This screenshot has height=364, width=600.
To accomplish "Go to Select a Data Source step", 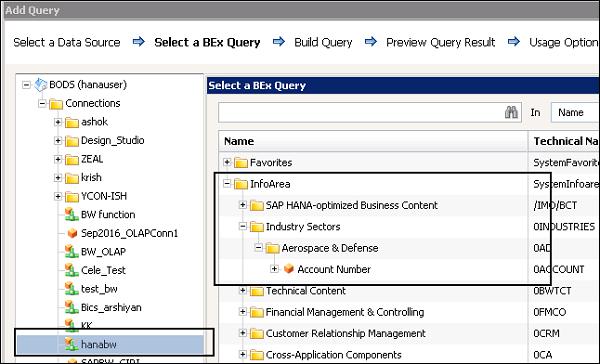I will 67,42.
